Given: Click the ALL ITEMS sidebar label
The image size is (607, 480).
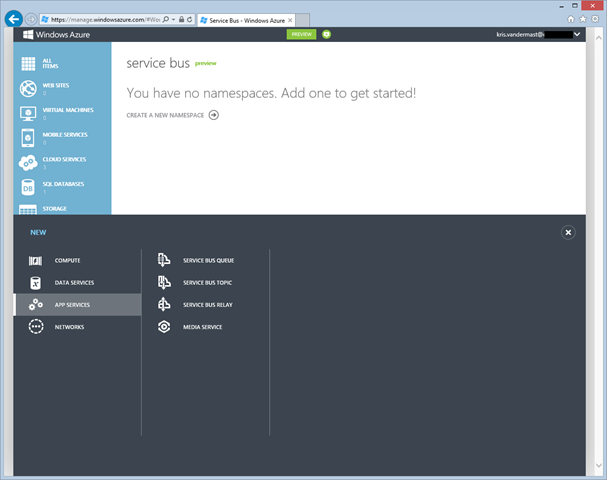Looking at the screenshot, I should pyautogui.click(x=50, y=63).
